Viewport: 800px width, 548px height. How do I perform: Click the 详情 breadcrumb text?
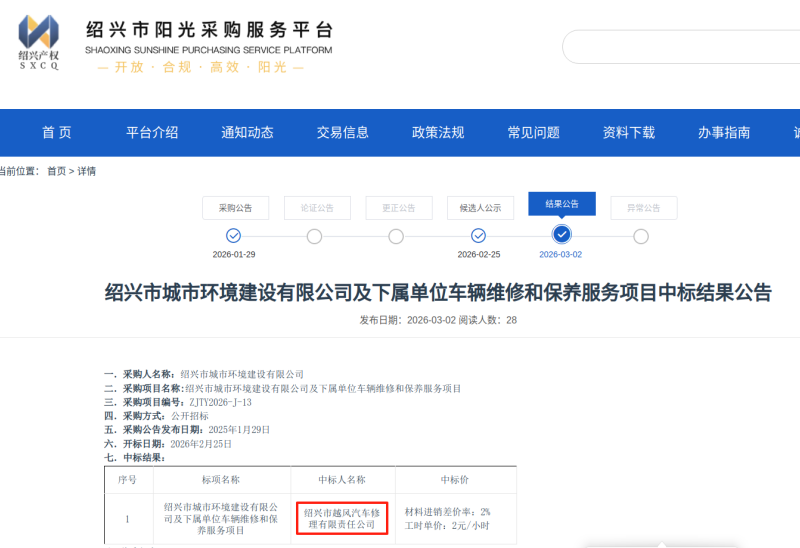click(87, 171)
